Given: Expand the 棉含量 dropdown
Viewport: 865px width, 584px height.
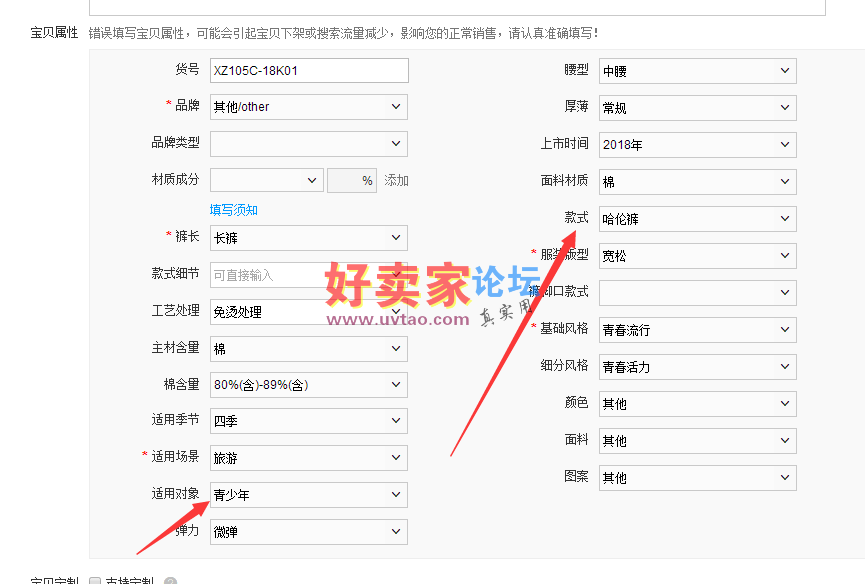Looking at the screenshot, I should [x=308, y=384].
